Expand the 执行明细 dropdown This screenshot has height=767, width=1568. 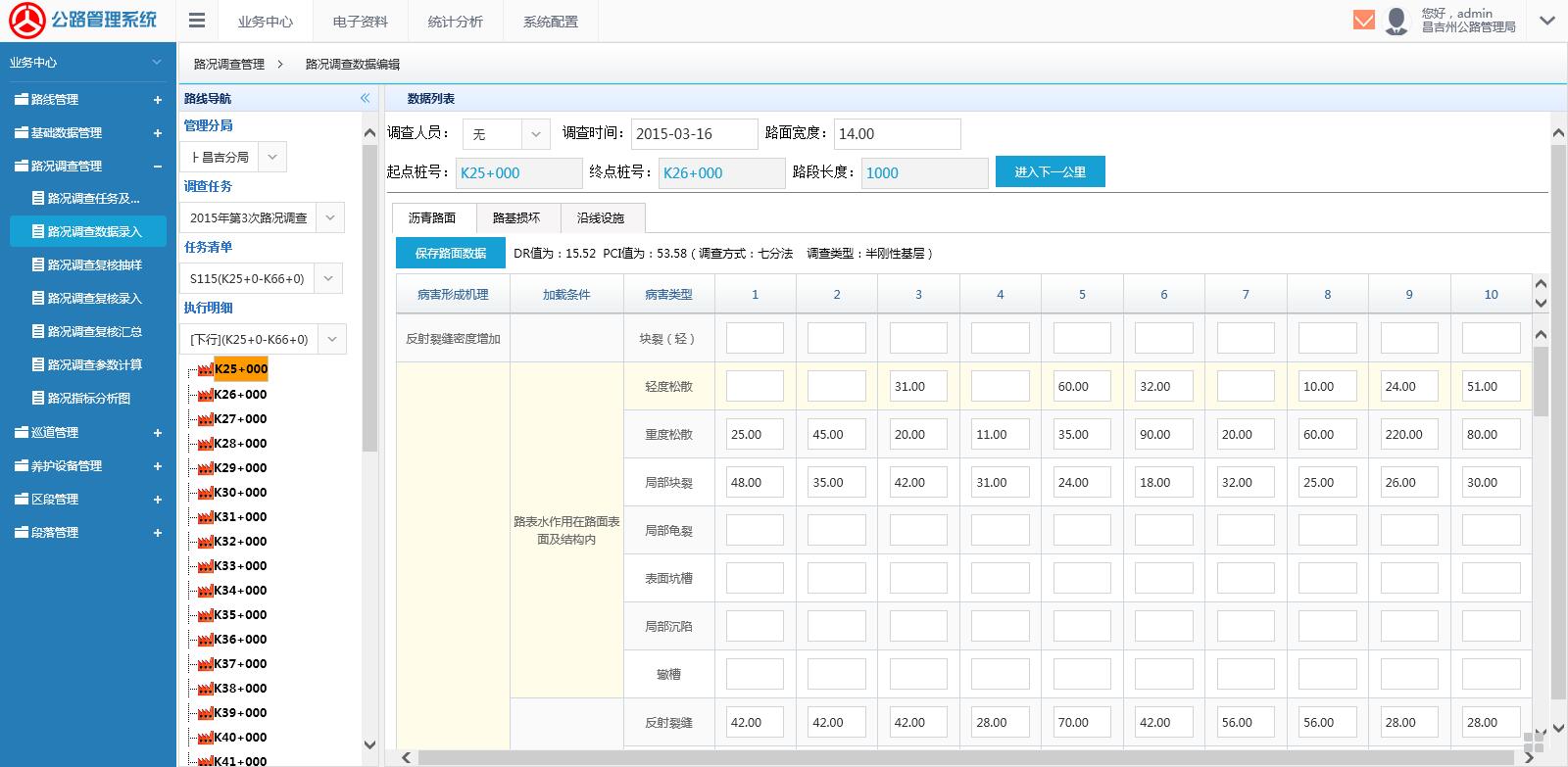click(331, 339)
